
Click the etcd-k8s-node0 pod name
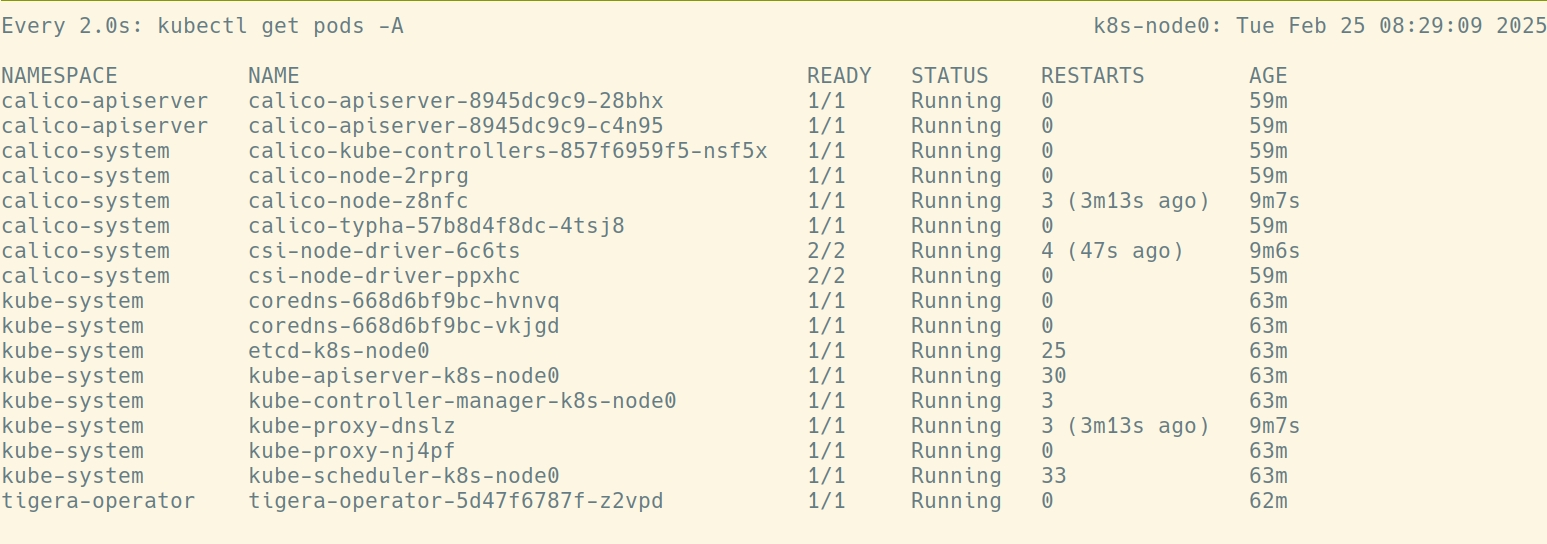coord(339,351)
